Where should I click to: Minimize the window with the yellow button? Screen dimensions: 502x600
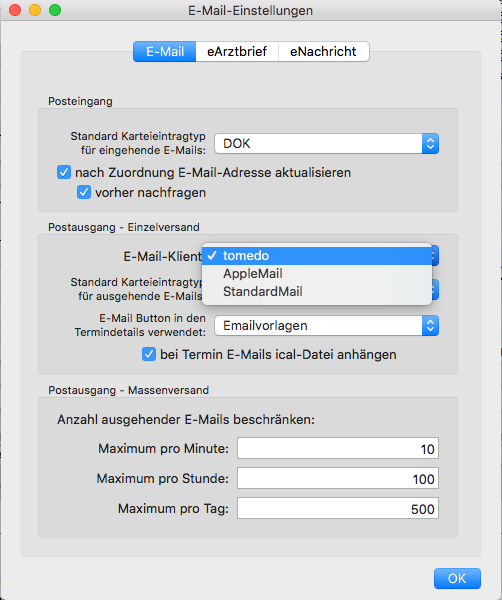tap(35, 10)
